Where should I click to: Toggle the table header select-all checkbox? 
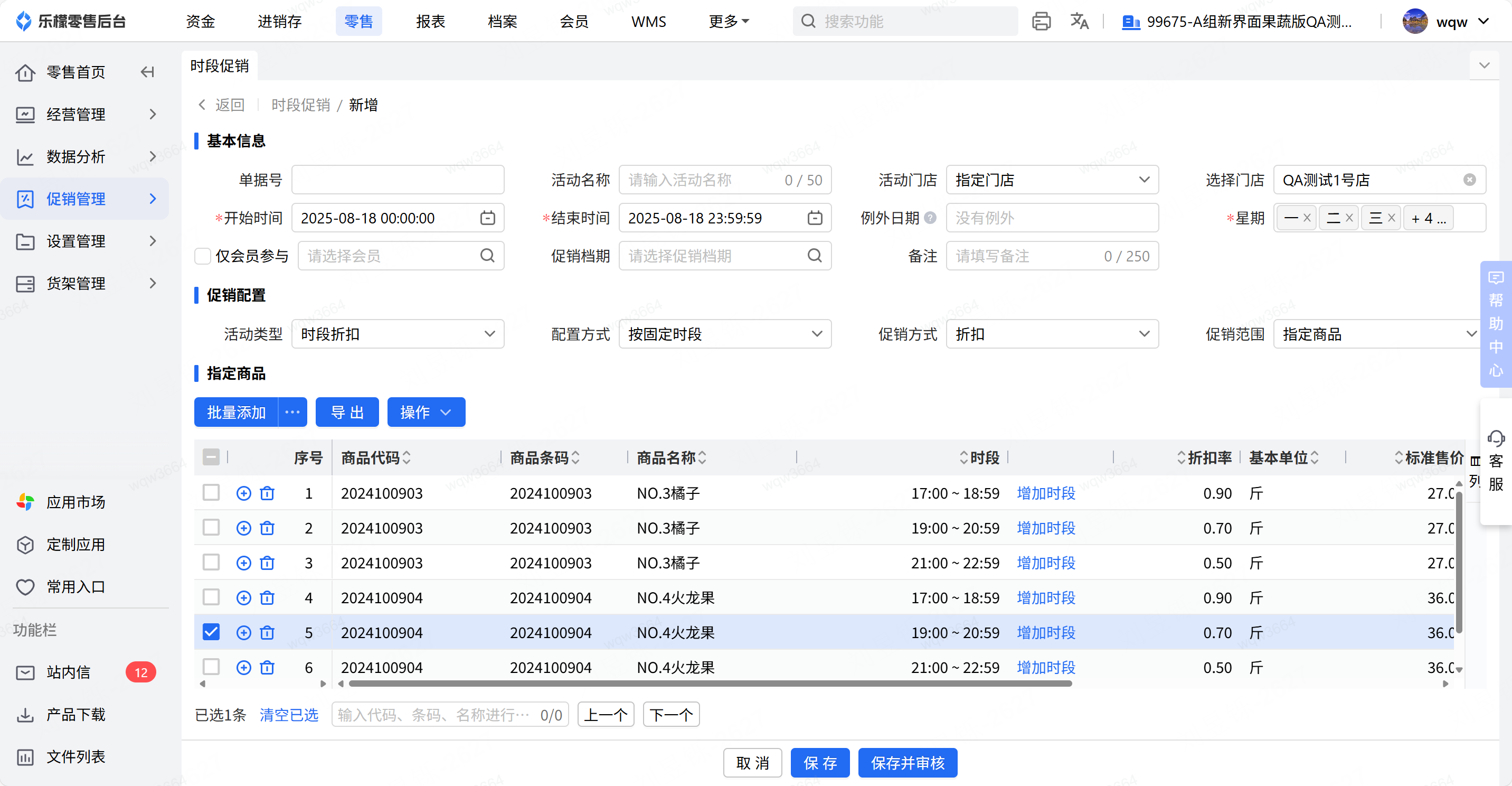coord(211,457)
